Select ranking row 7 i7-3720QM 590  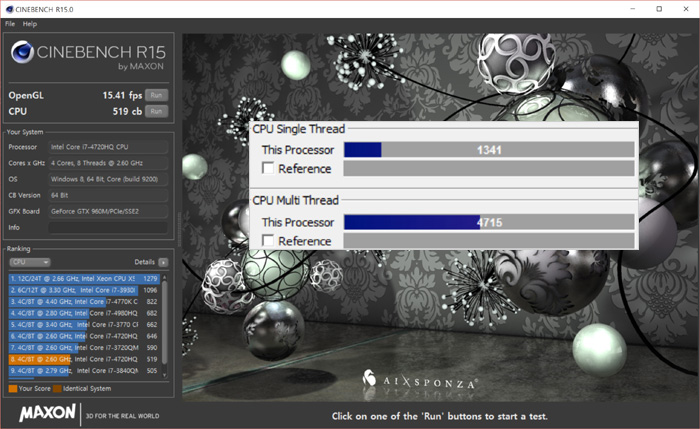[x=84, y=348]
